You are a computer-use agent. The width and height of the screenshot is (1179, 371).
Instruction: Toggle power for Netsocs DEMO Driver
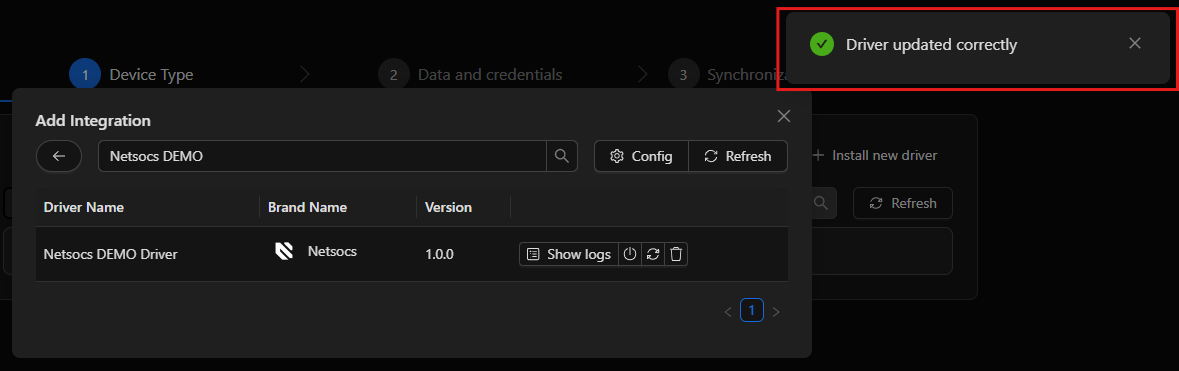click(x=630, y=254)
